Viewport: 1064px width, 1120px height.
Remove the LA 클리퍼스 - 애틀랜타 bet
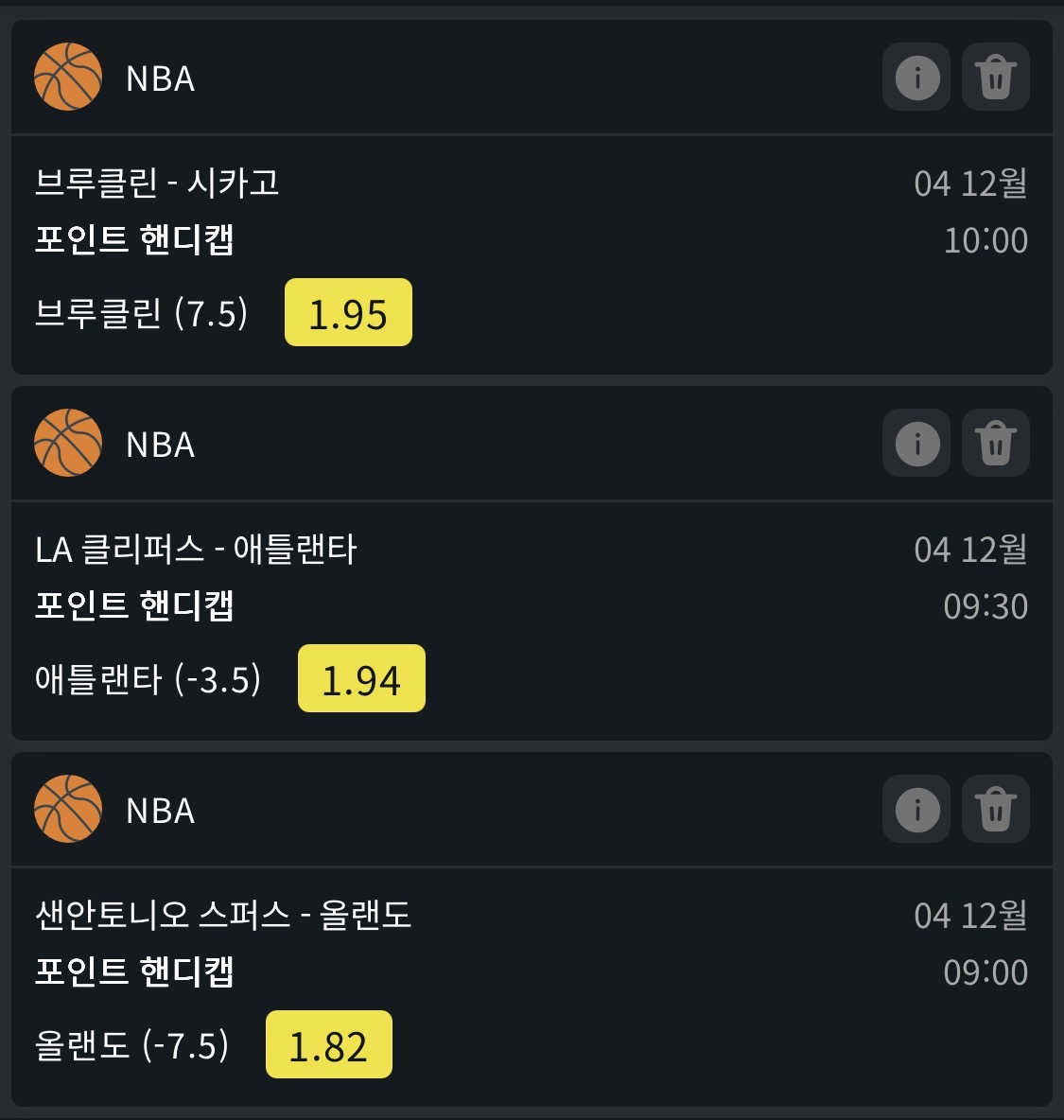click(x=995, y=443)
